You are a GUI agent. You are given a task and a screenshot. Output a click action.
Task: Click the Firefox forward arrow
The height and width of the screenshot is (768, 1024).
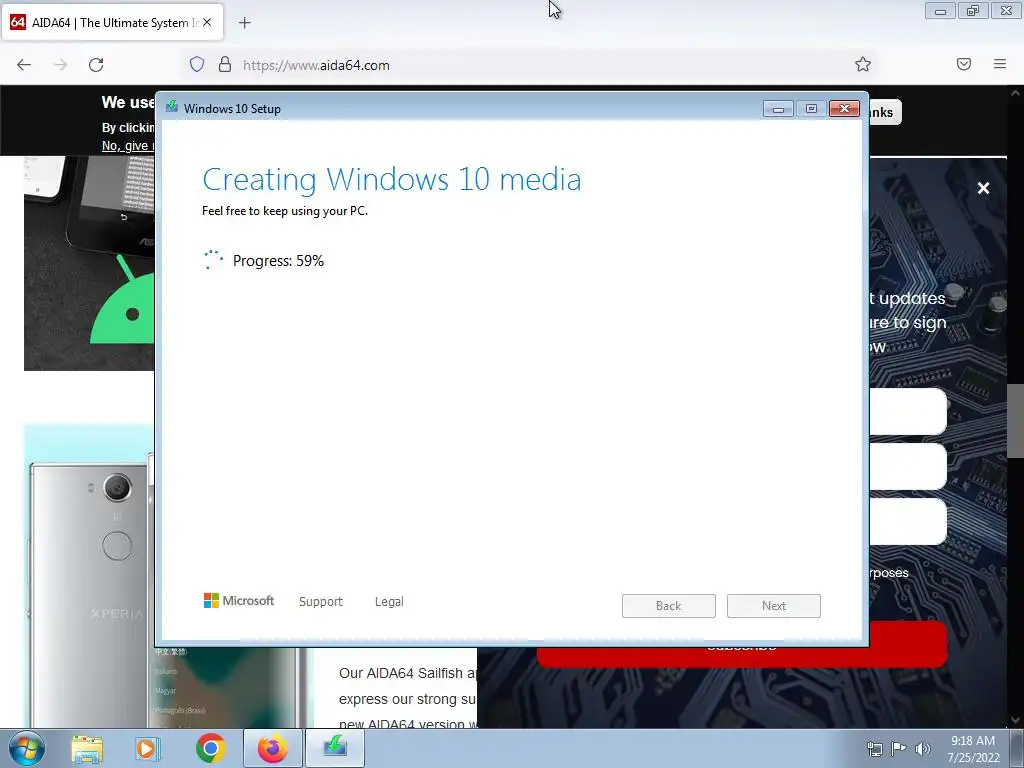[60, 65]
